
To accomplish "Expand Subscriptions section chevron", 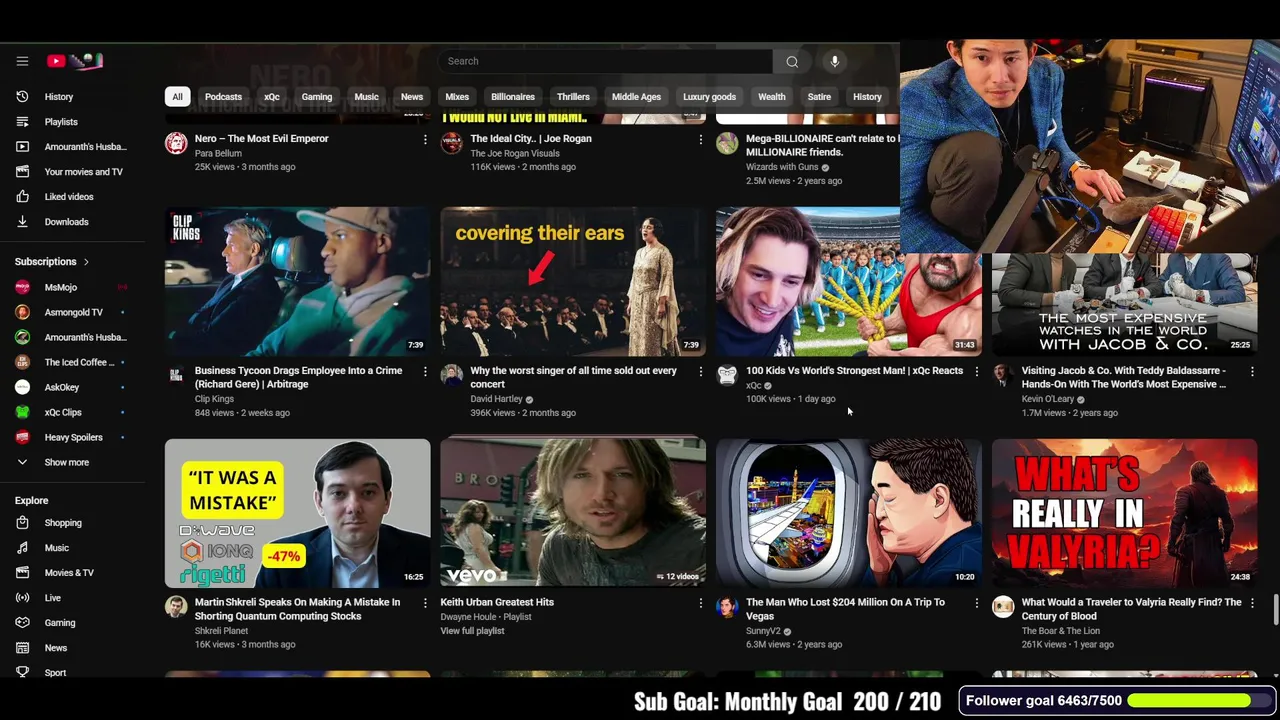I will coord(86,262).
